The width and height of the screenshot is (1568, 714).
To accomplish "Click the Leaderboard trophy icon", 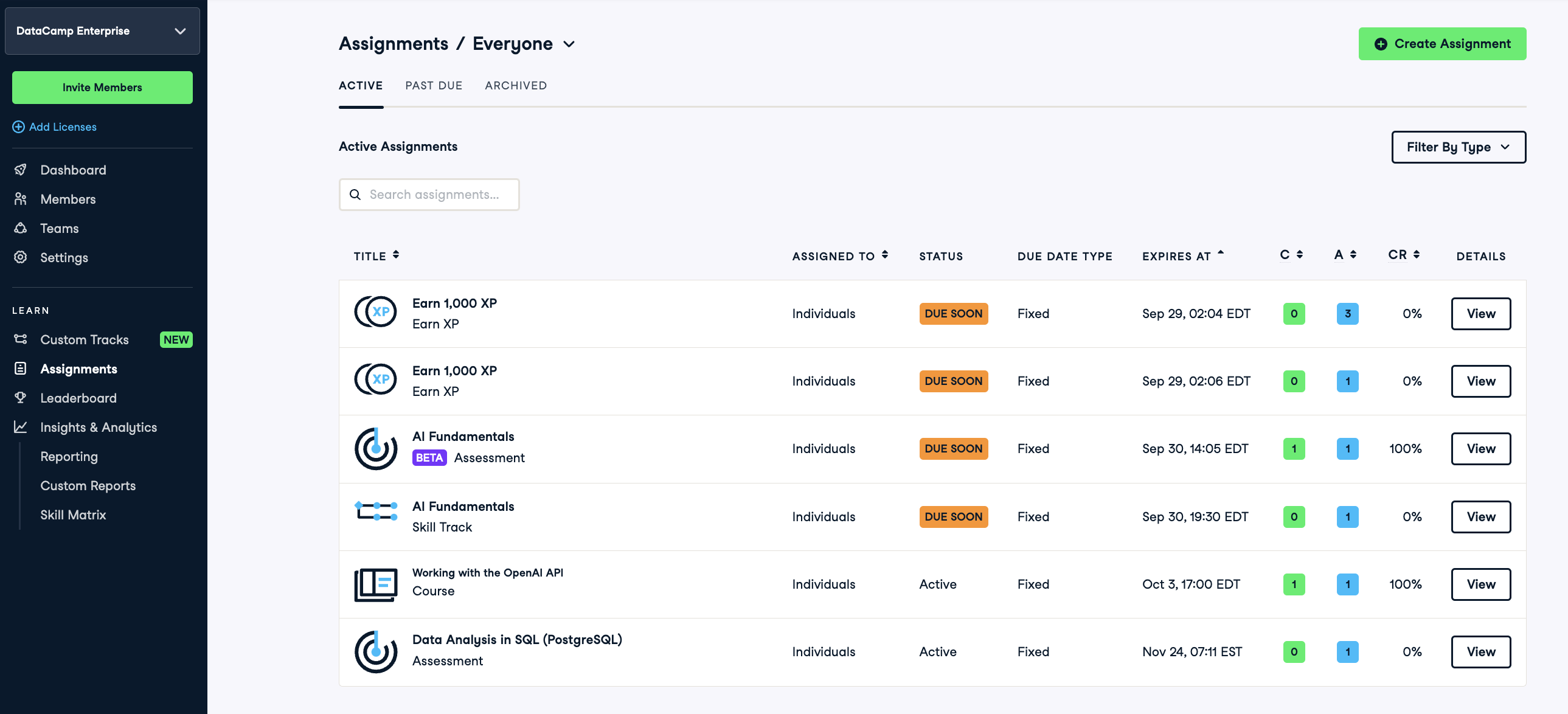I will pyautogui.click(x=21, y=398).
